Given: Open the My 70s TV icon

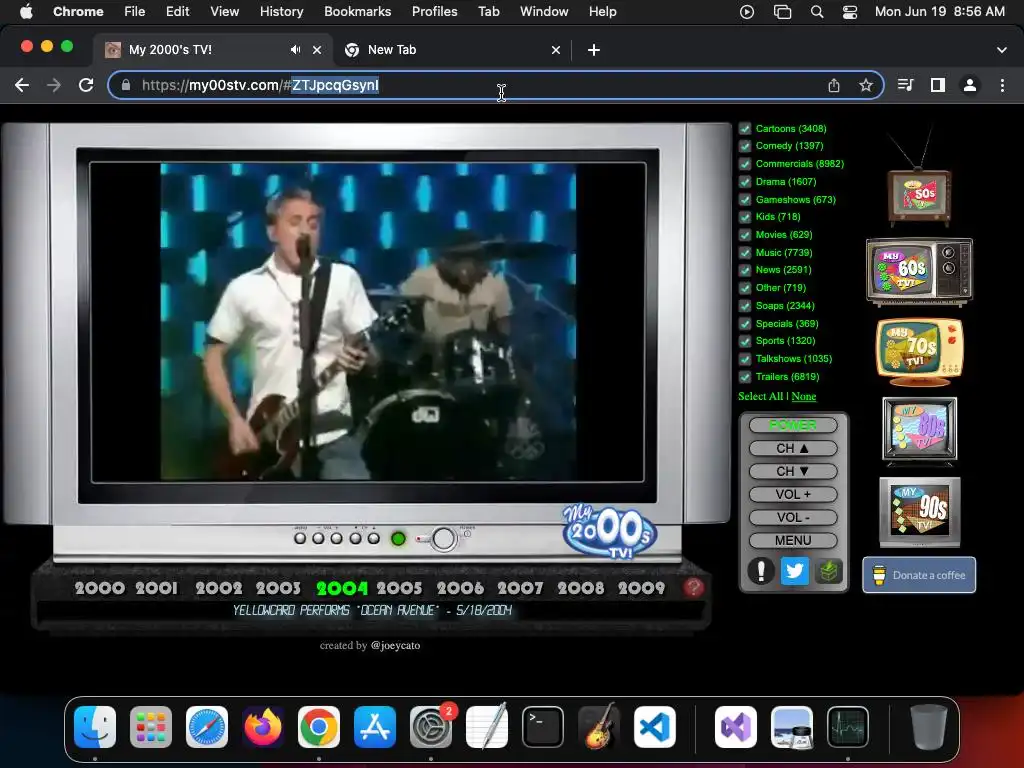Looking at the screenshot, I should pos(919,352).
